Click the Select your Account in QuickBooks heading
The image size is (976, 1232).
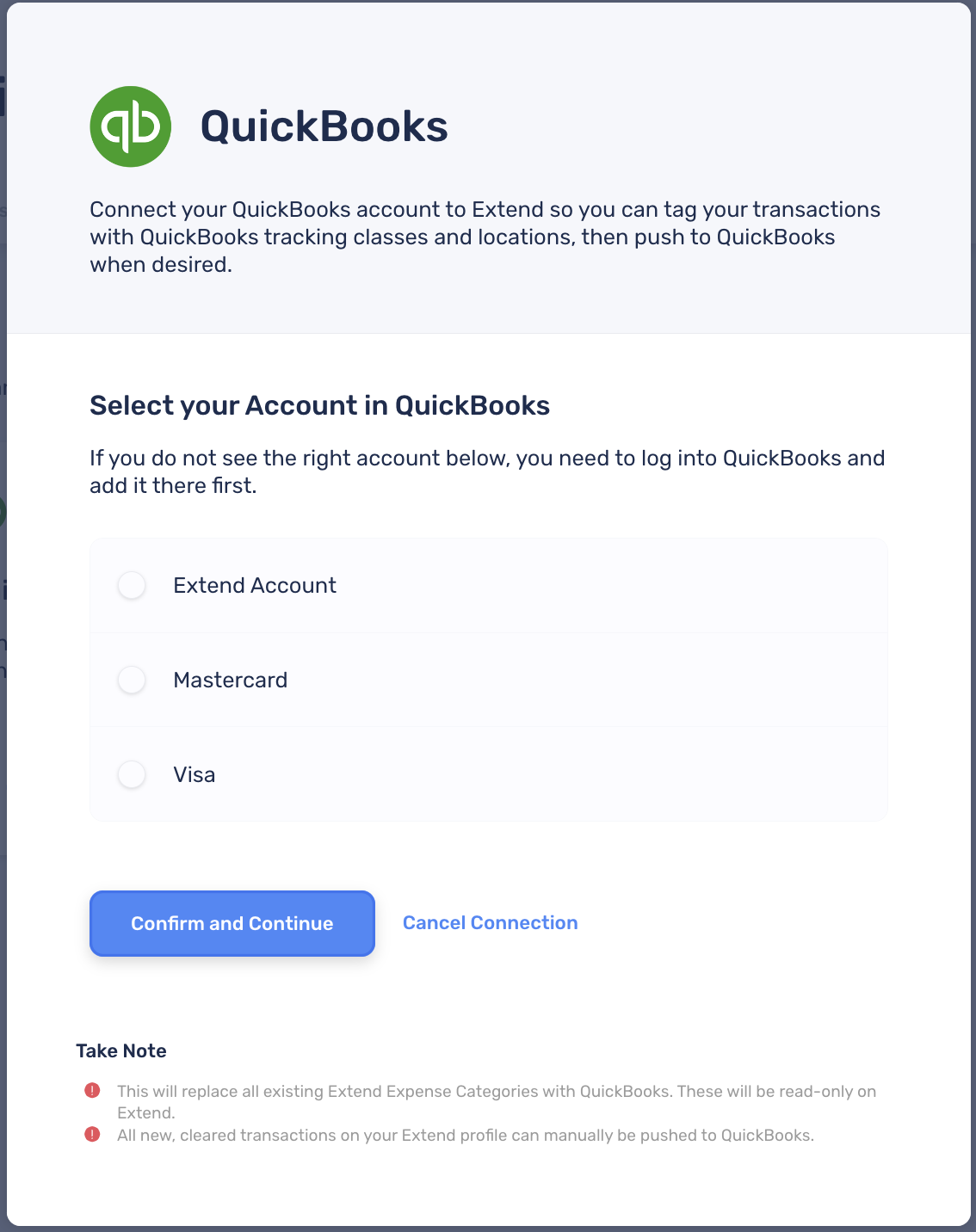[x=319, y=405]
